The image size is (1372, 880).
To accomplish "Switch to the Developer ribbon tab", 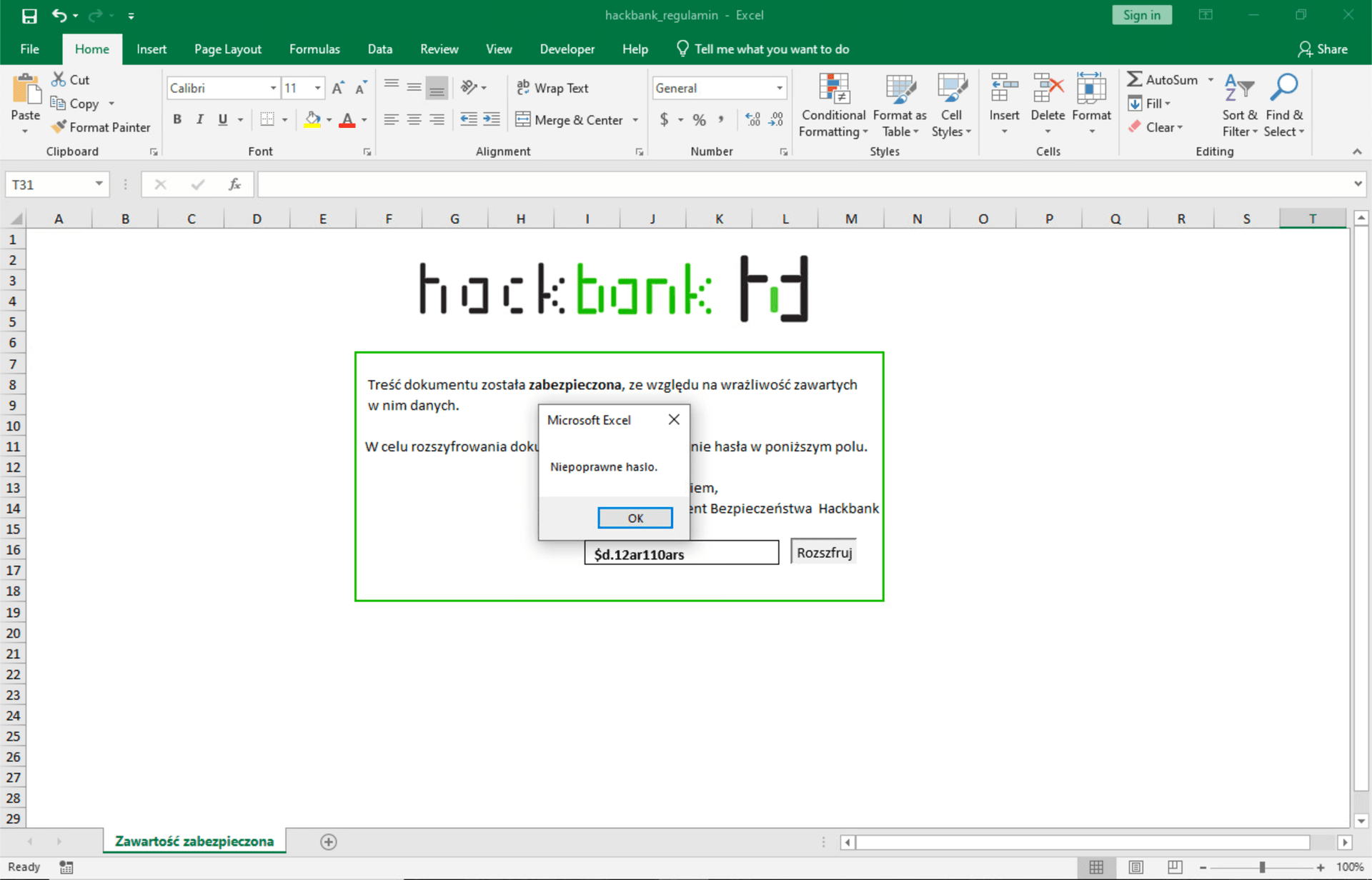I will point(567,49).
